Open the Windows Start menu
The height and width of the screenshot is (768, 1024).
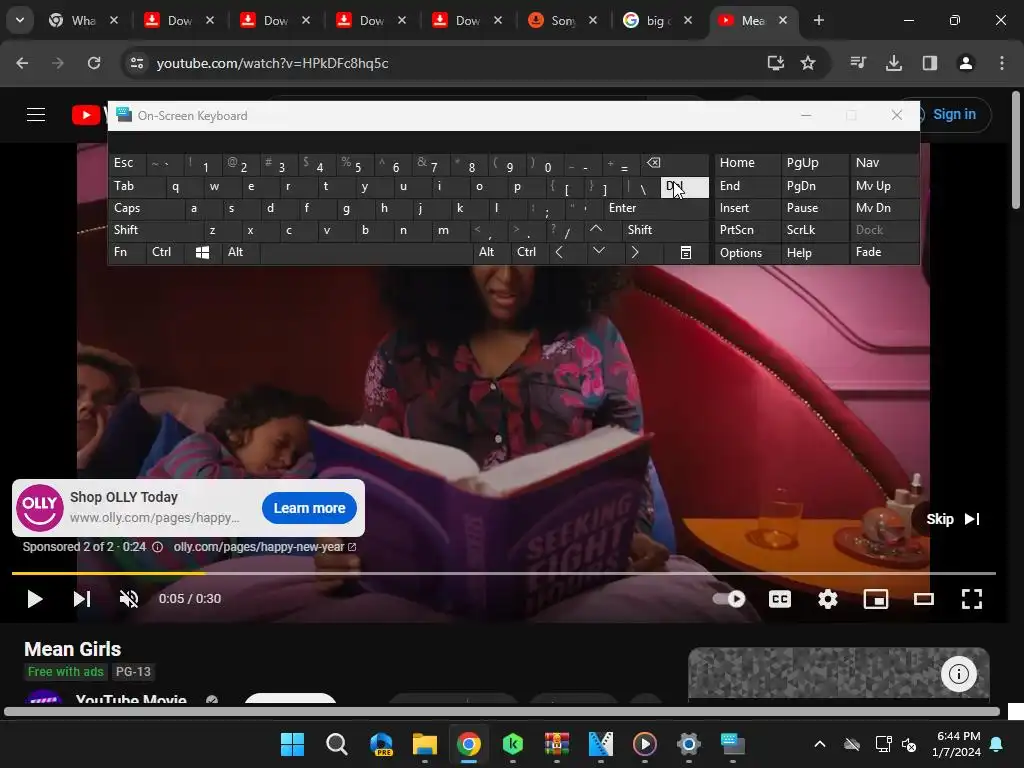(292, 744)
